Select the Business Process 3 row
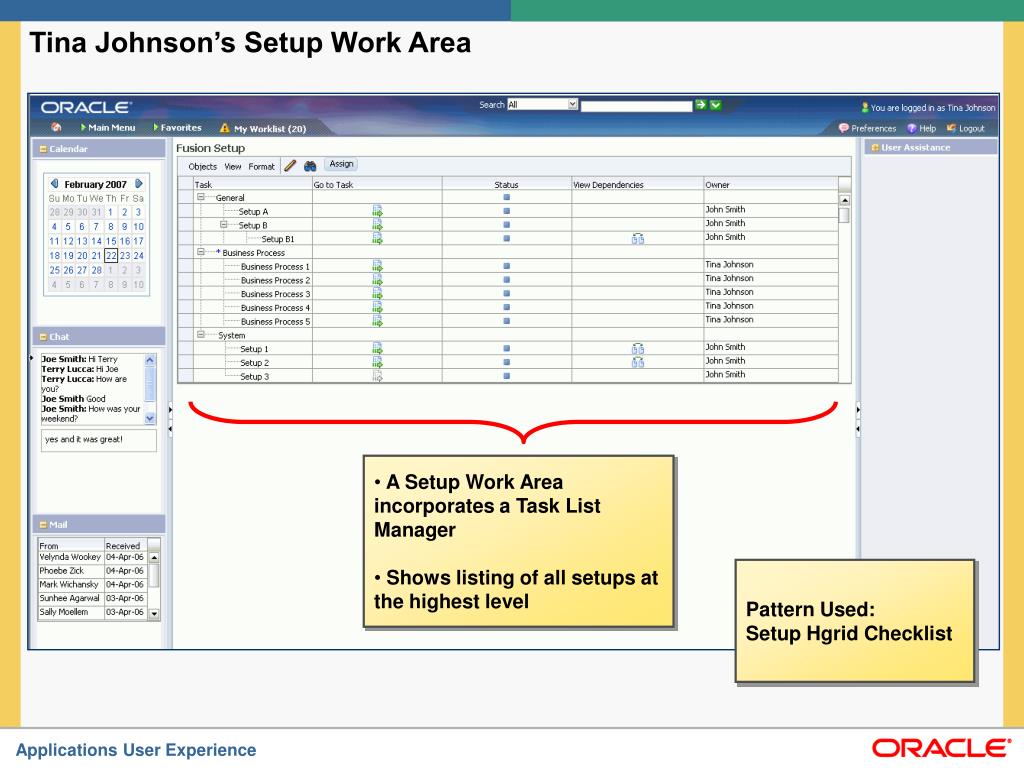Viewport: 1024px width, 768px height. click(508, 293)
